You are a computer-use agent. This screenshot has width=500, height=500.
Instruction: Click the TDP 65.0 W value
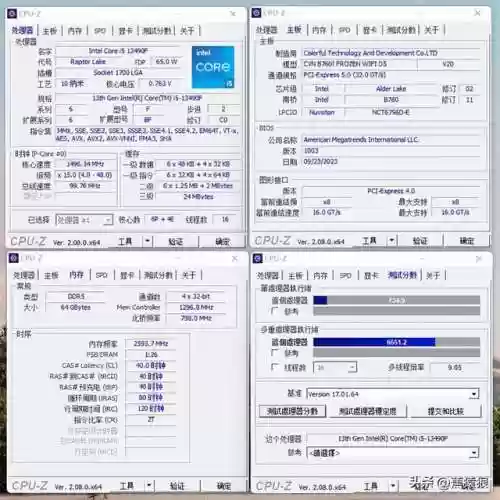click(x=166, y=62)
